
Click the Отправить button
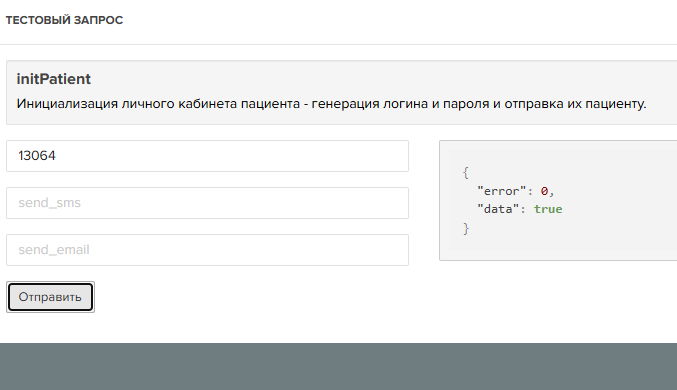coord(50,297)
